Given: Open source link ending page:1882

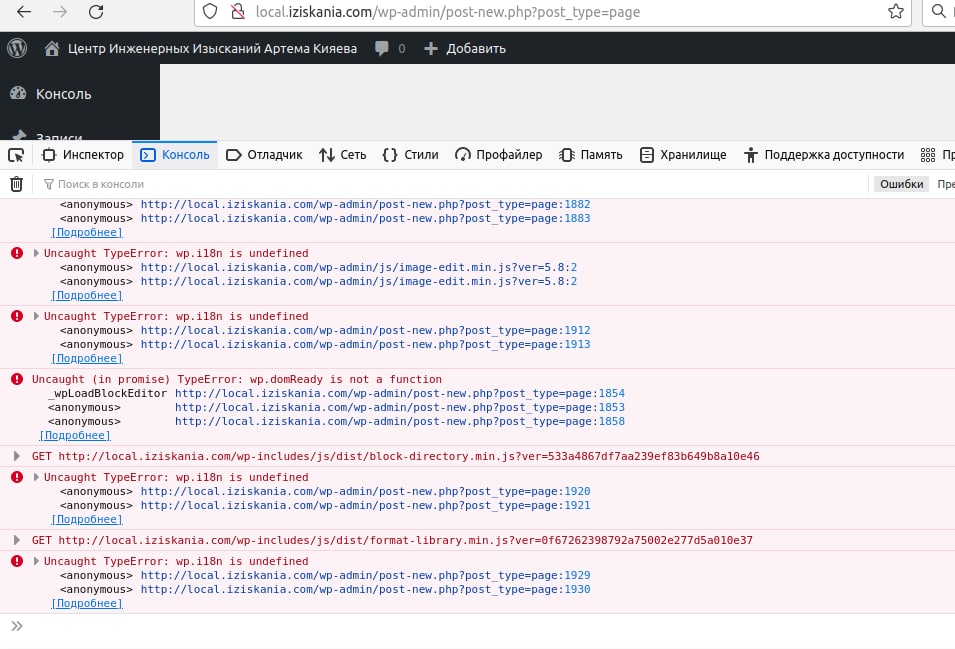Looking at the screenshot, I should pyautogui.click(x=365, y=205).
